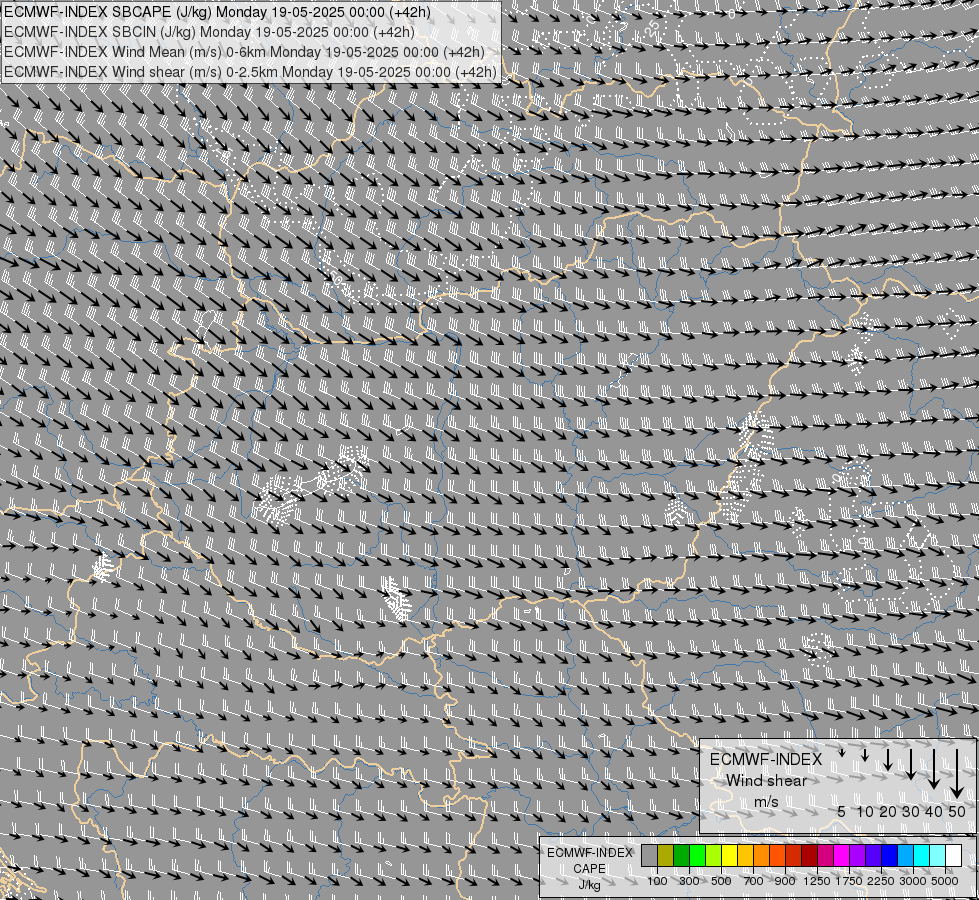Screen dimensions: 979x900
Task: Click the 5 m/s wind shear arrow
Action: [x=842, y=753]
